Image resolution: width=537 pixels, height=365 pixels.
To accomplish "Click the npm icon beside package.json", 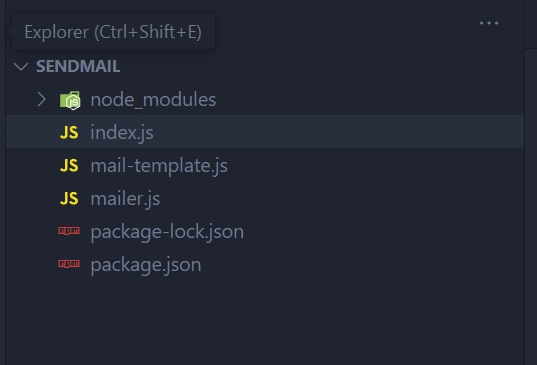I will (69, 264).
